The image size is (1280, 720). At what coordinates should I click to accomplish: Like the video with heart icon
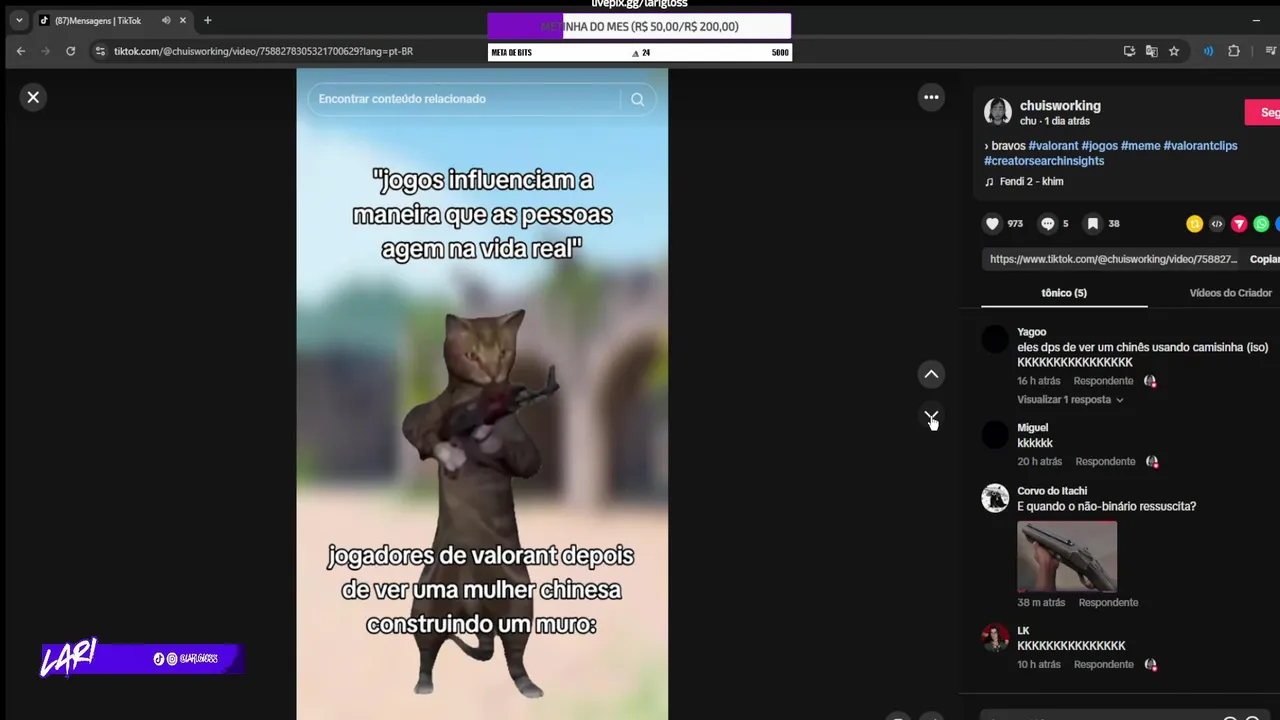(992, 224)
